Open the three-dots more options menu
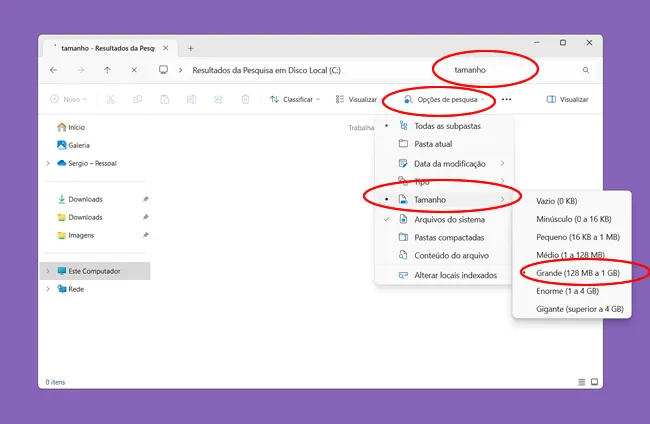650x424 pixels. [507, 99]
